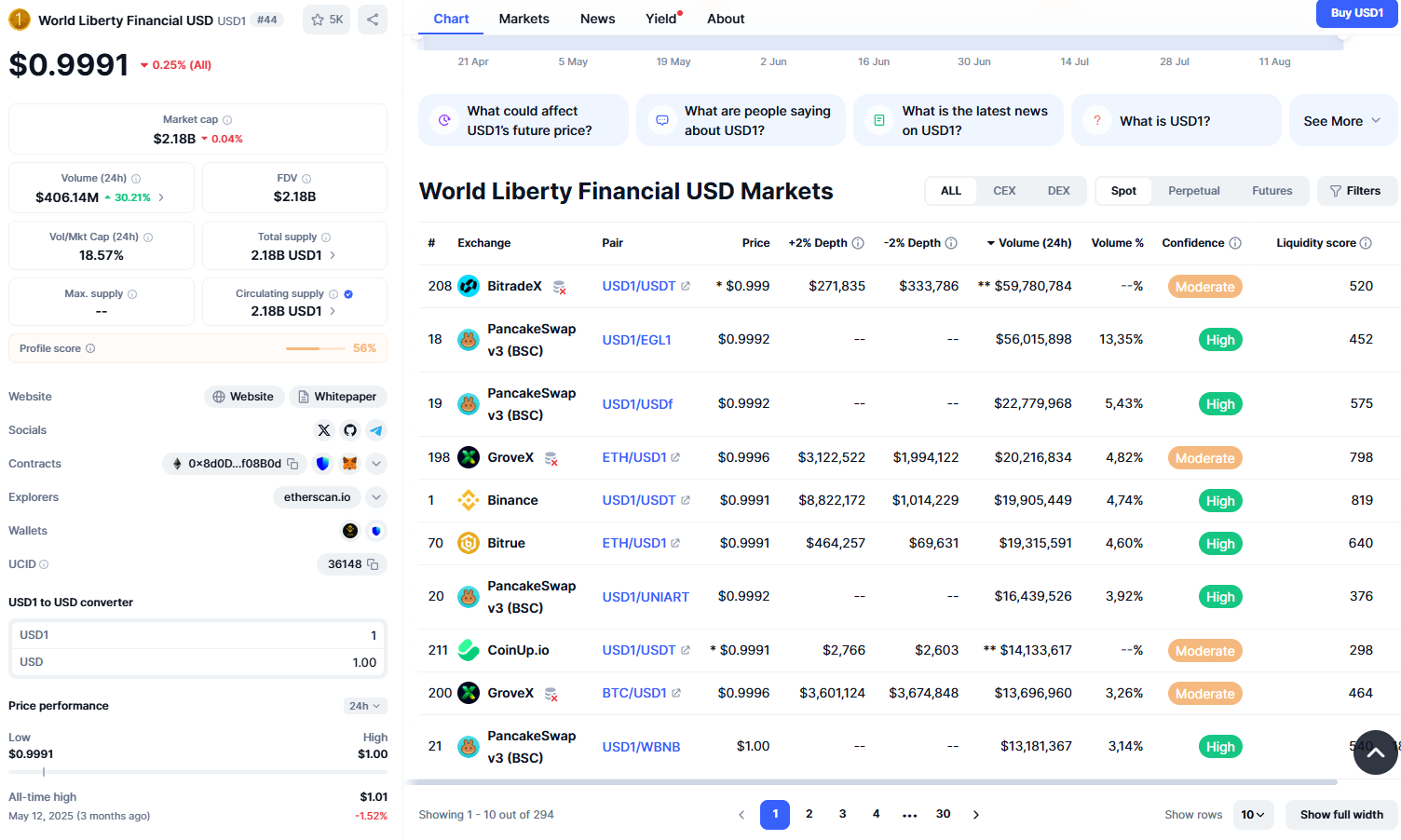Screen dimensions: 1401x840
Task: Ask 'What is USD1?' question card
Action: (x=1177, y=121)
